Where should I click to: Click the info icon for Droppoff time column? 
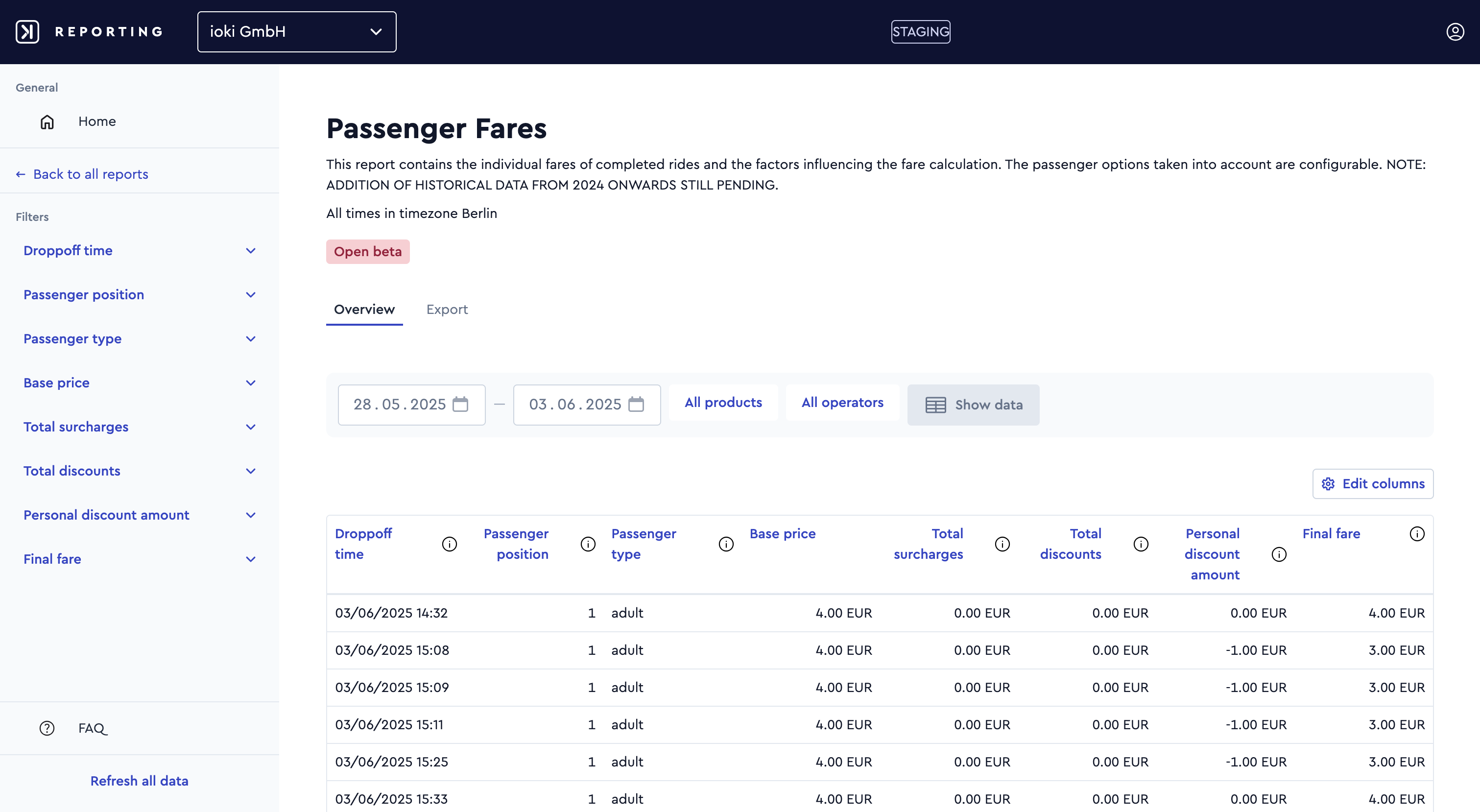click(x=449, y=544)
